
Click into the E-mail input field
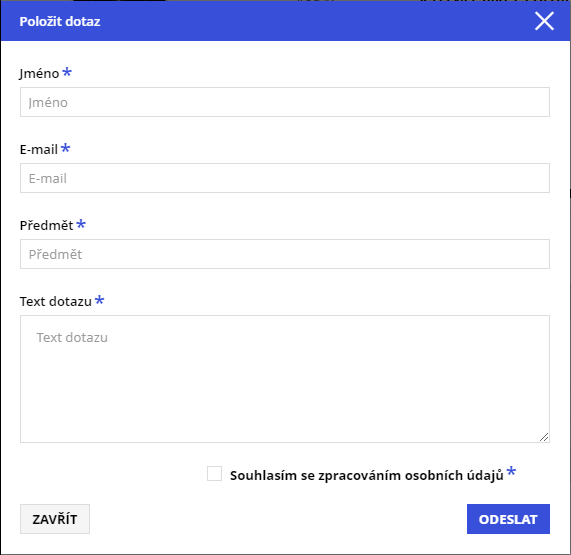click(285, 178)
